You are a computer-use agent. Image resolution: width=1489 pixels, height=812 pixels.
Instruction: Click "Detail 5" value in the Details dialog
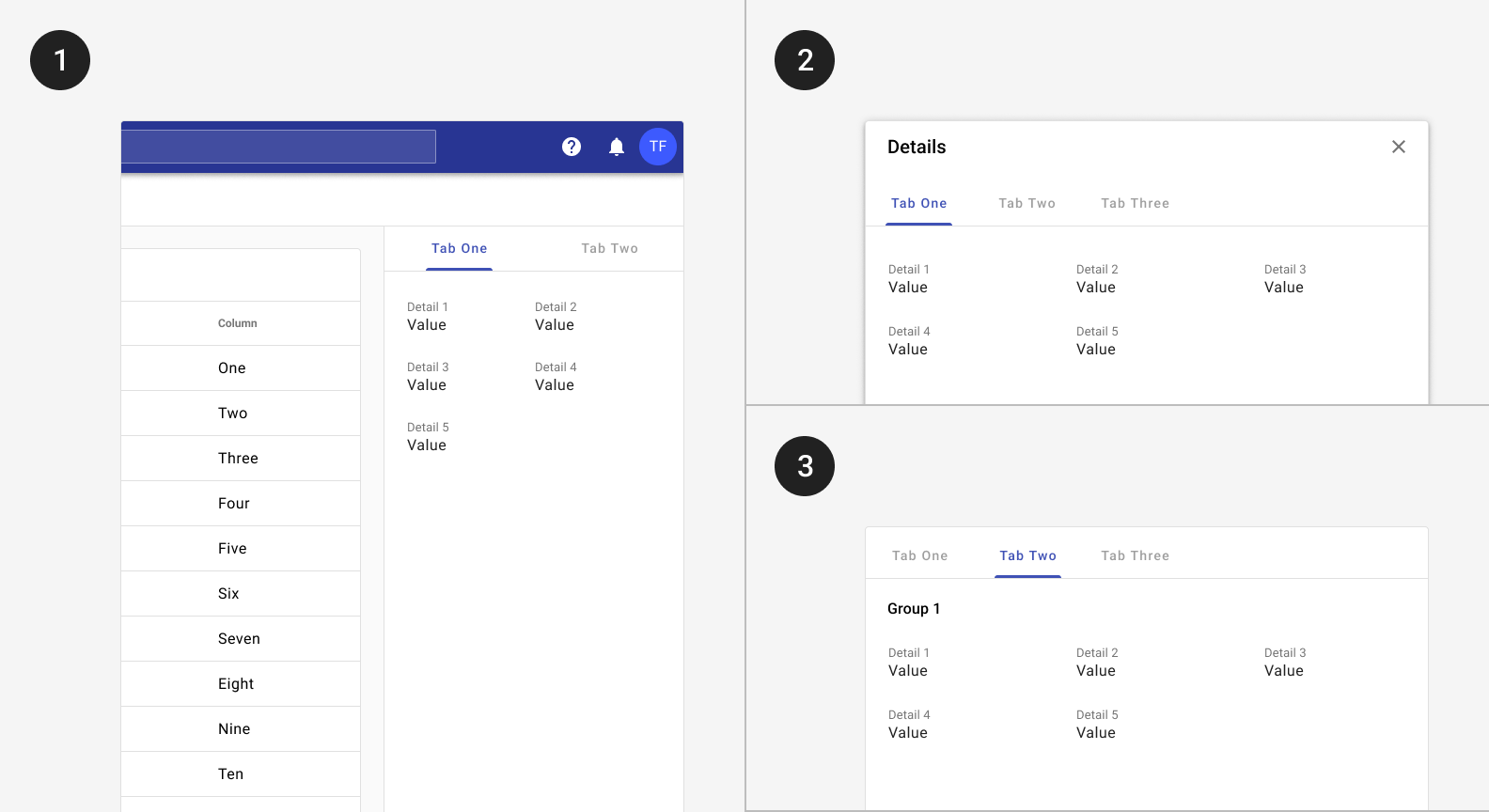(1096, 350)
